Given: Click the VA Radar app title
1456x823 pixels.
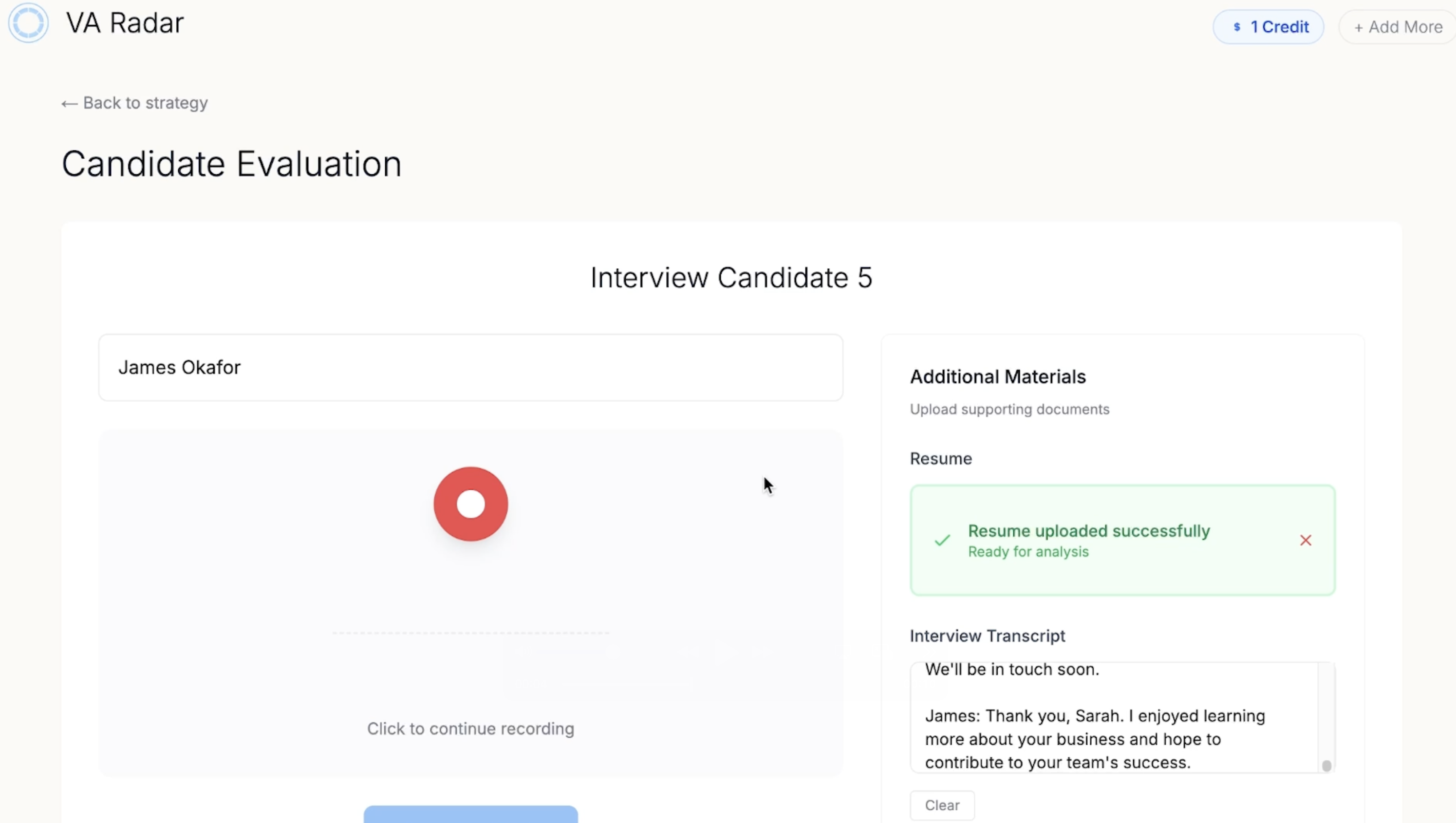Looking at the screenshot, I should 125,23.
